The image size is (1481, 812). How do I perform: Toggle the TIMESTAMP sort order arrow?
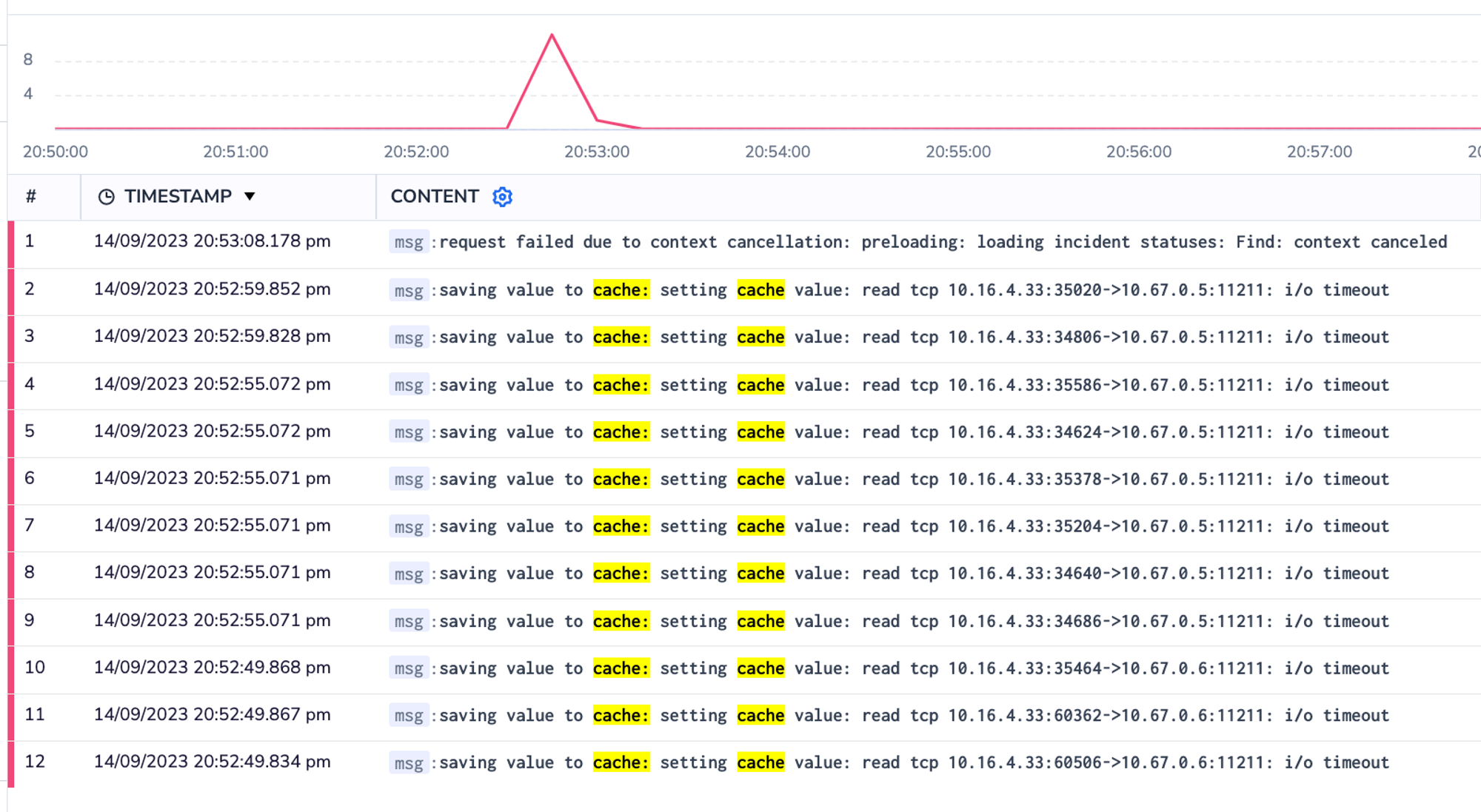[250, 197]
